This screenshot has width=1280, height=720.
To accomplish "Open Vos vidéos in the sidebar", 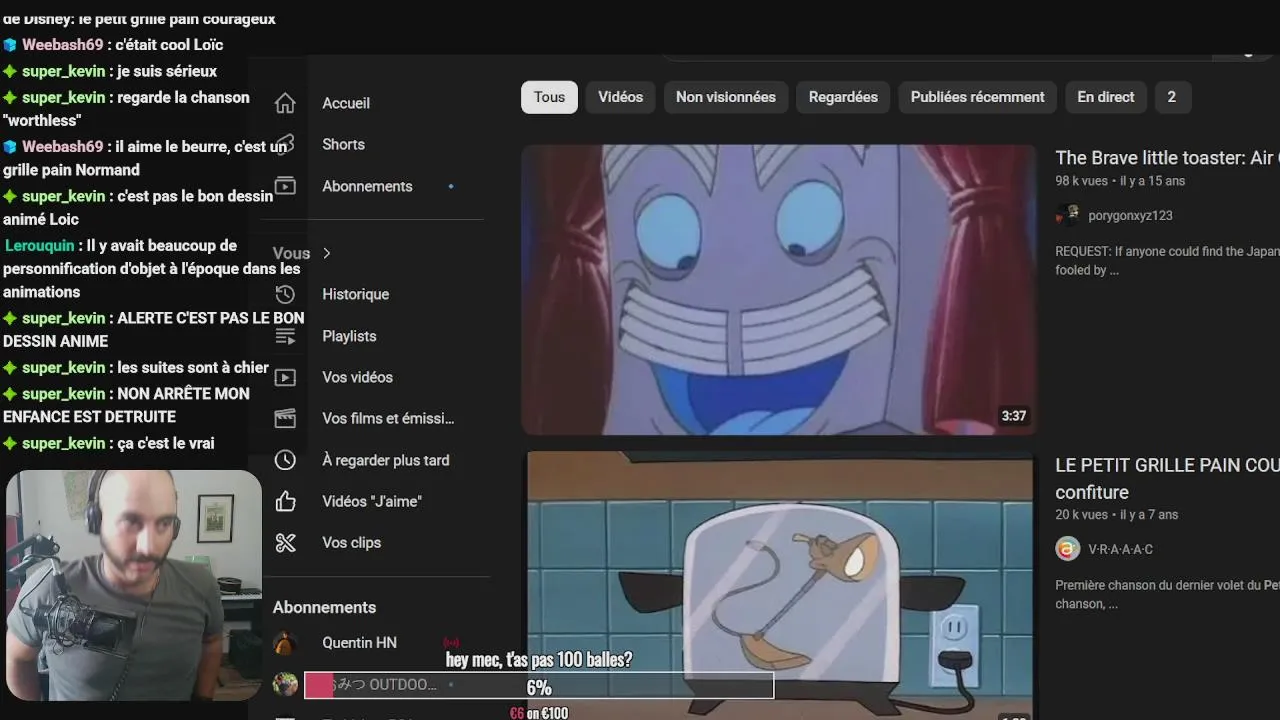I will click(x=357, y=377).
